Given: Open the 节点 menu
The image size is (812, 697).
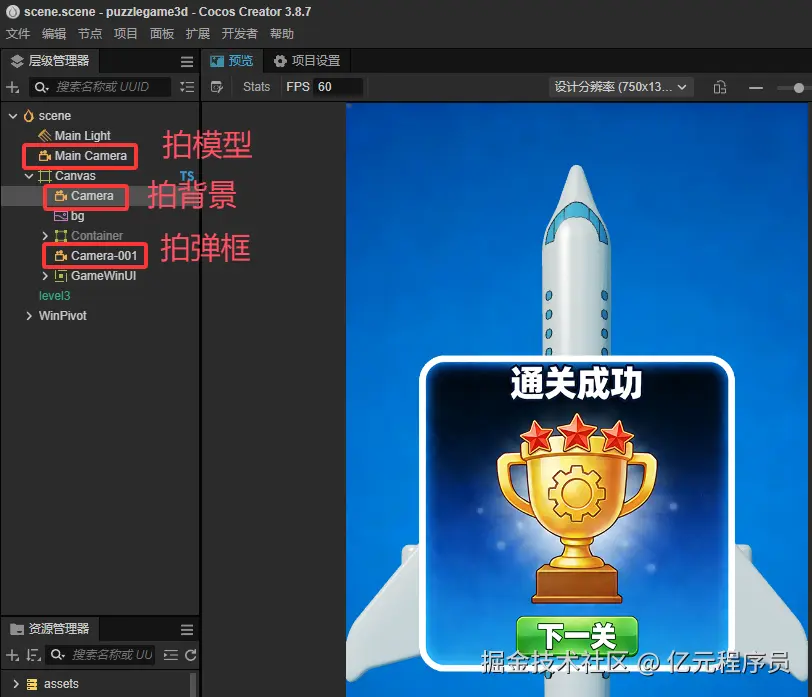Looking at the screenshot, I should tap(90, 34).
